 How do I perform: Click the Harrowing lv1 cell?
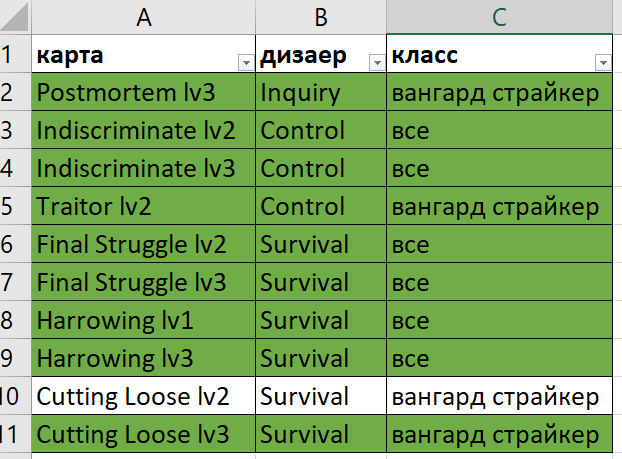coord(143,320)
